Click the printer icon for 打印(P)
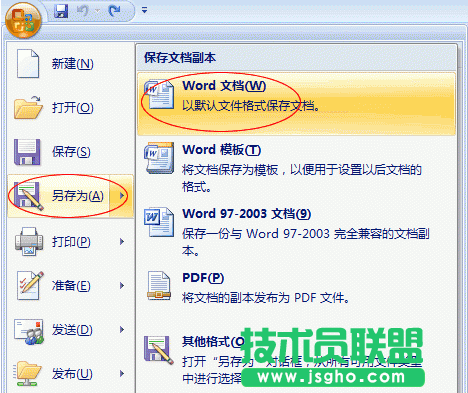The height and width of the screenshot is (393, 468). click(29, 241)
